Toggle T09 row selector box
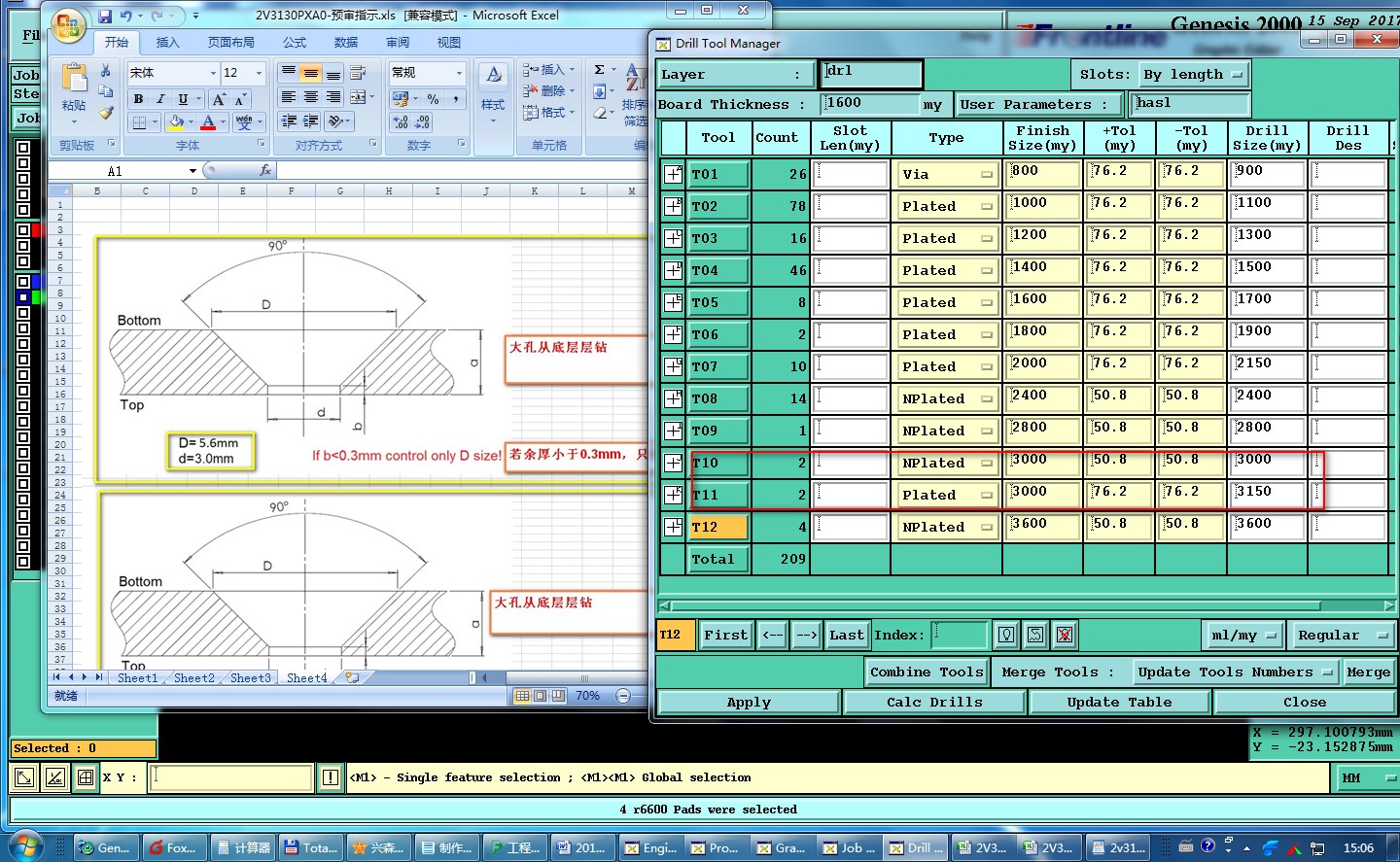Screen dimensions: 1400x862 pos(673,431)
